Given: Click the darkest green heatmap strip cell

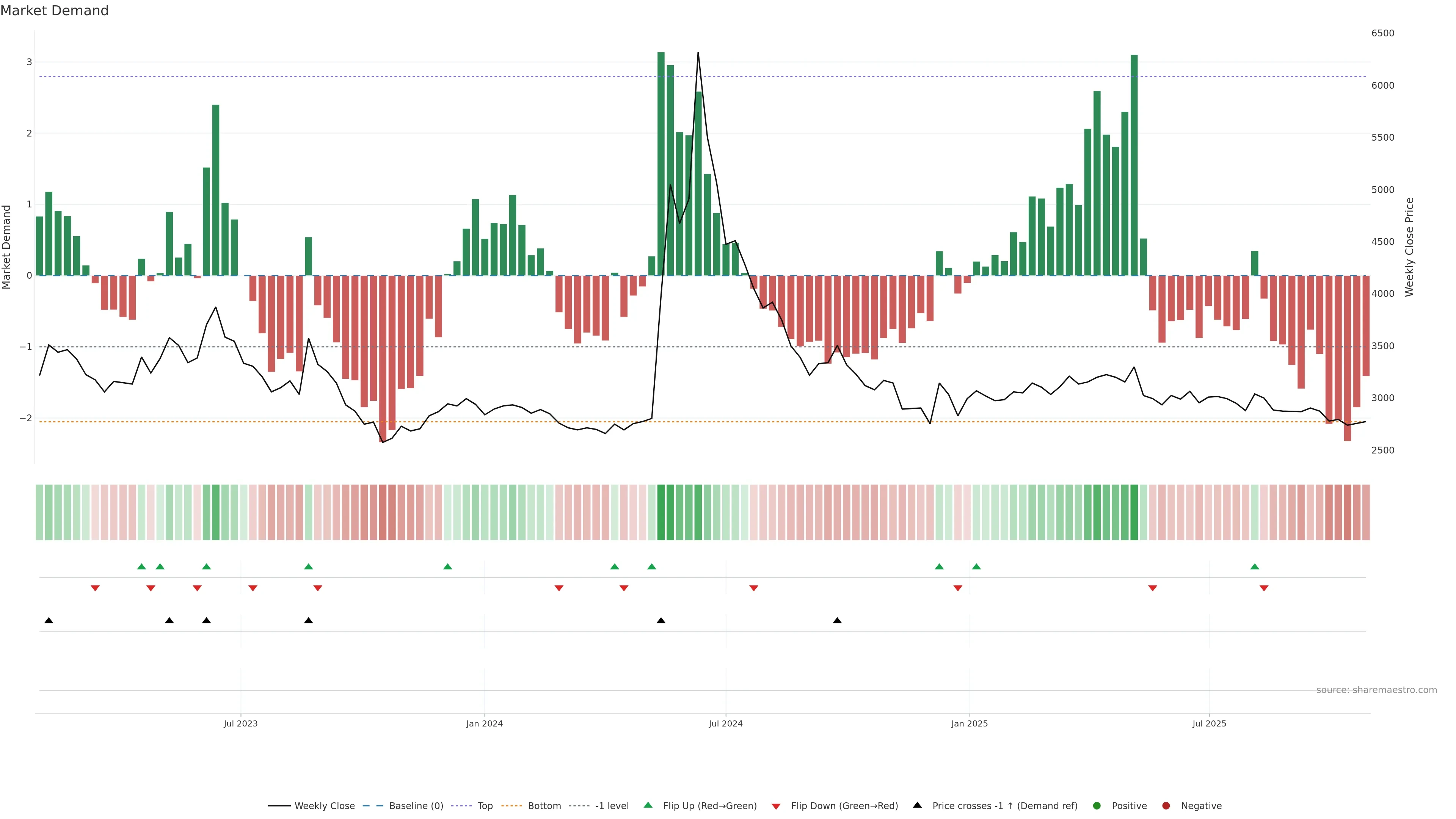Looking at the screenshot, I should point(661,512).
